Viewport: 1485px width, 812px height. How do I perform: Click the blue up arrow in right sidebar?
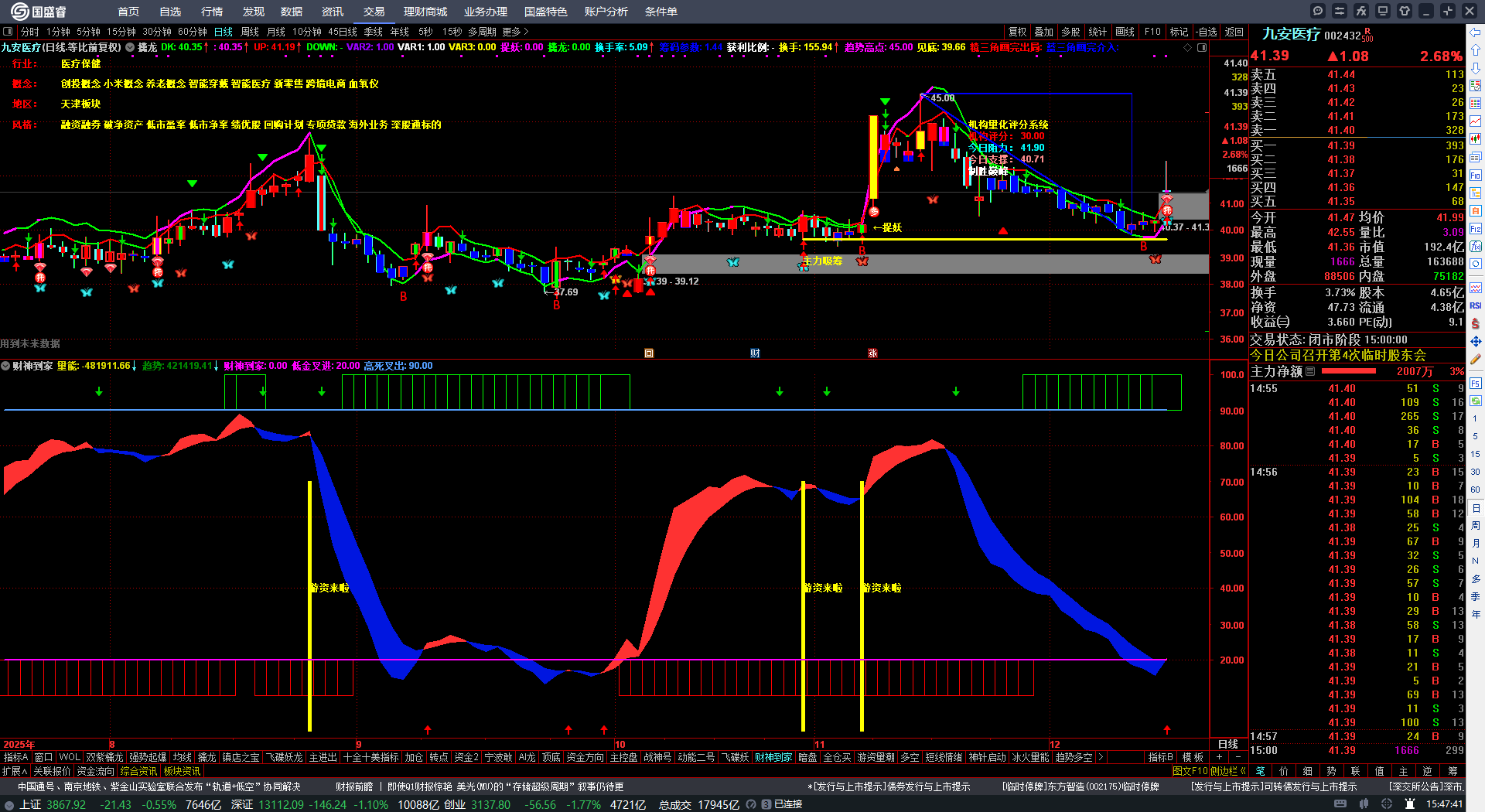coord(1476,50)
